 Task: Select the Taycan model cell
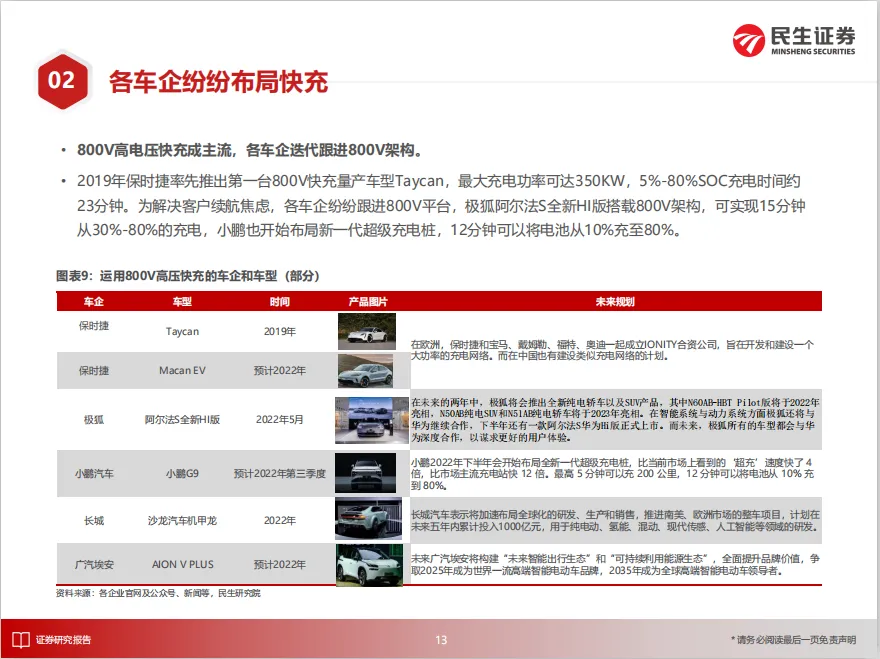(182, 331)
